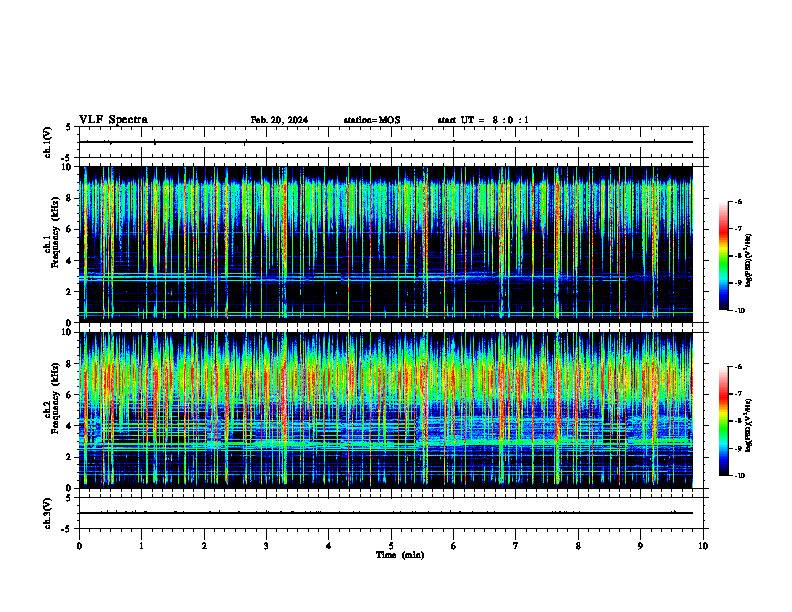The width and height of the screenshot is (792, 612).
Task: Click the ch.2 'Frequency (kHz)' axis title
Action: [x=54, y=400]
